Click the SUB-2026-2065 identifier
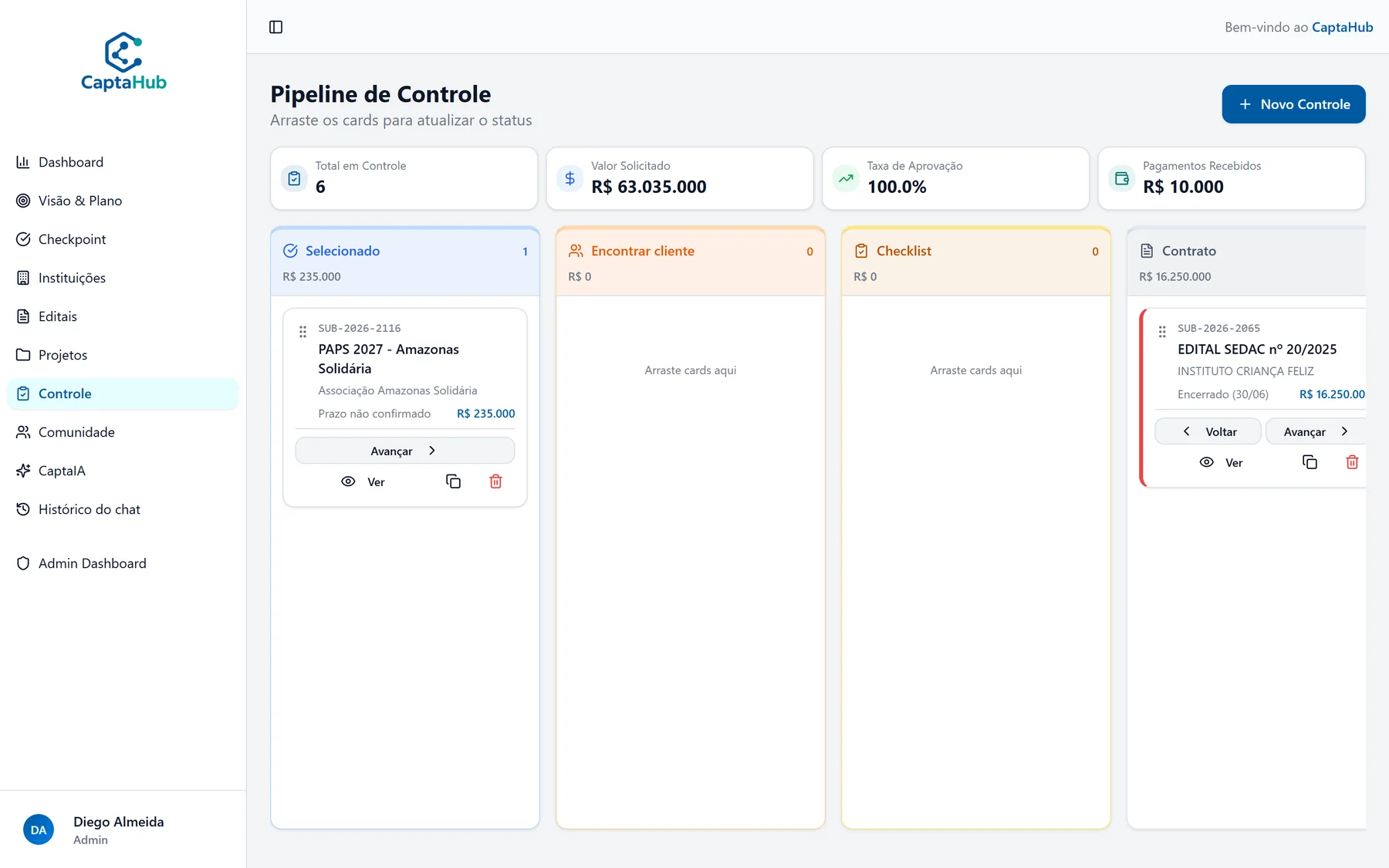Viewport: 1389px width, 868px height. click(1218, 328)
